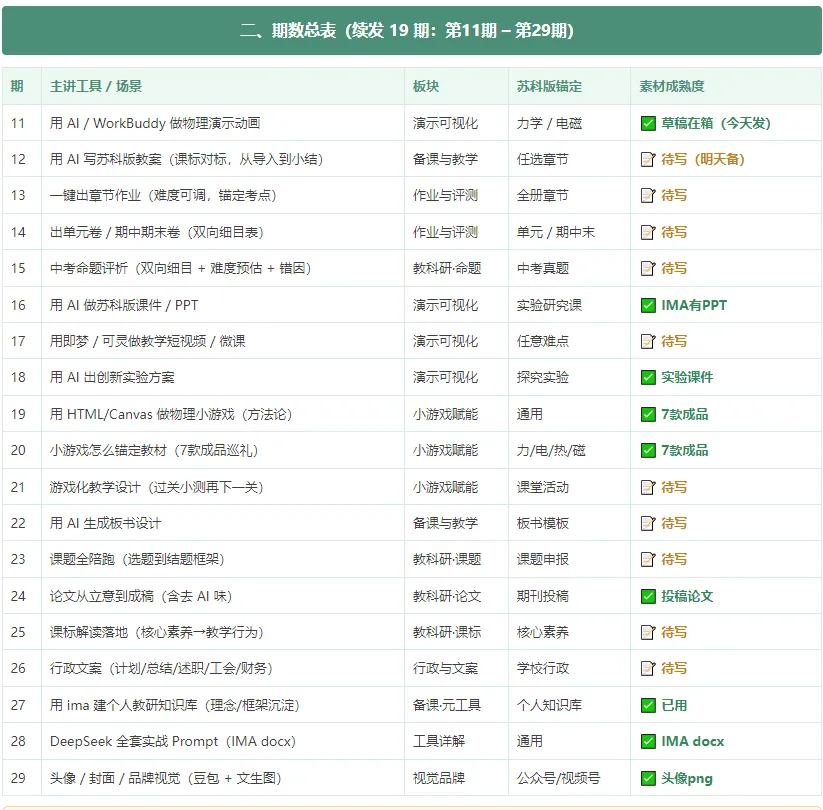Click the 全册章节 cell
The image size is (823, 810).
(x=569, y=196)
